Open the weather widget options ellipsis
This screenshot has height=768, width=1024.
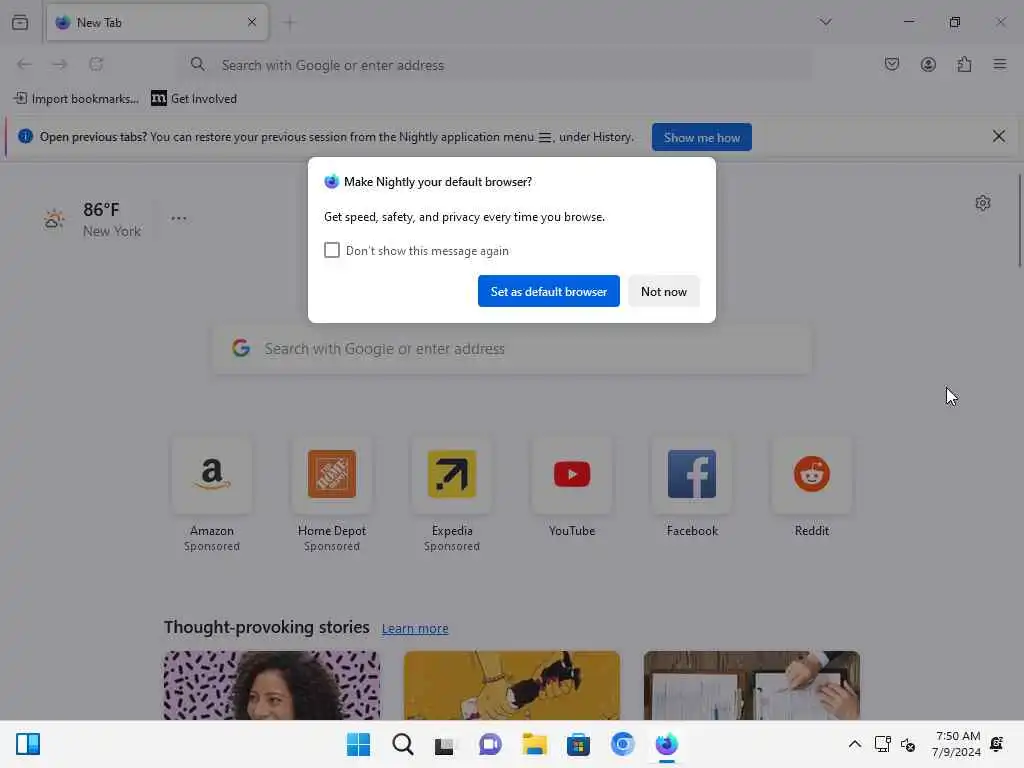[178, 218]
